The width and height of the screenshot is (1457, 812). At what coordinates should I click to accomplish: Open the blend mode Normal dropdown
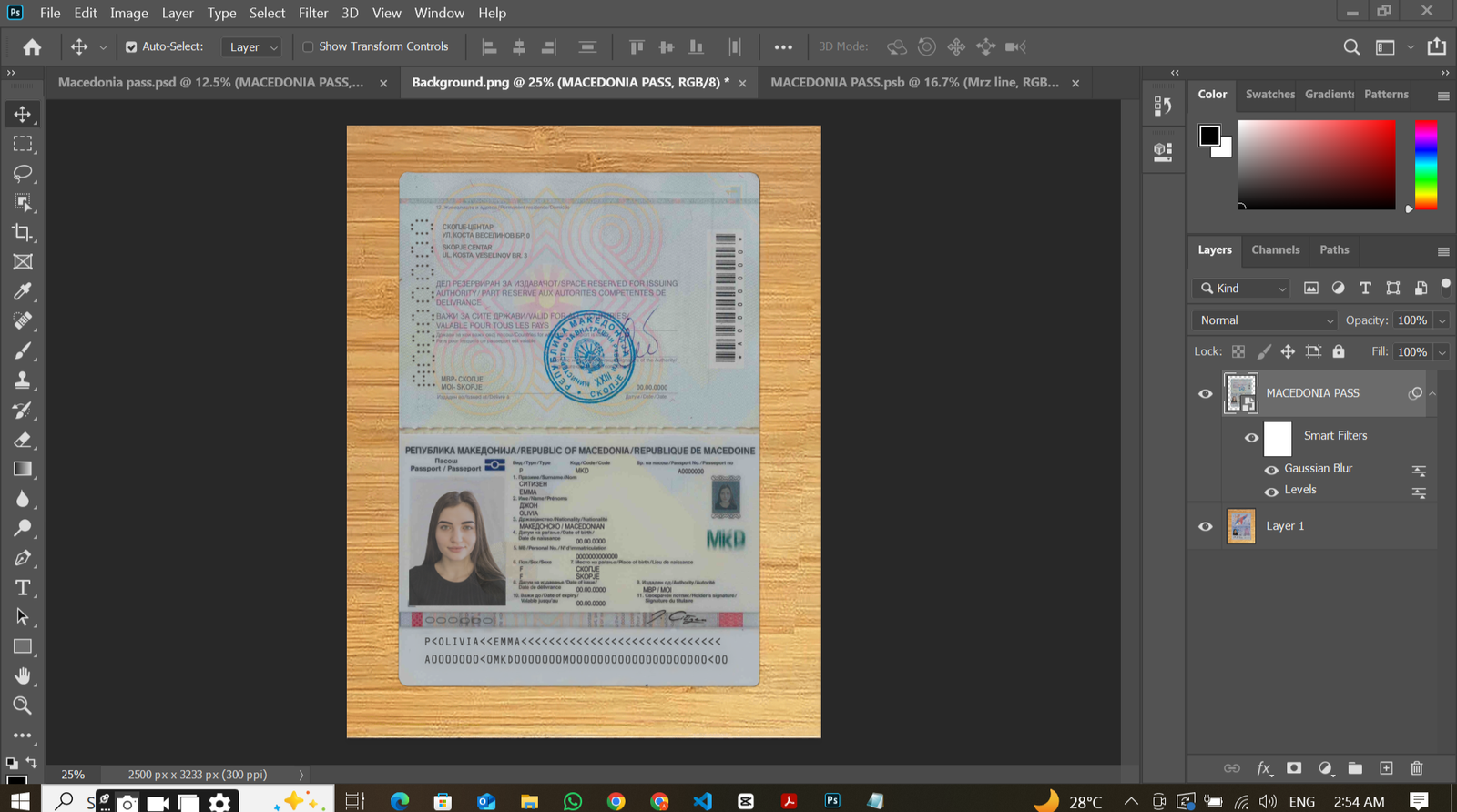1265,320
